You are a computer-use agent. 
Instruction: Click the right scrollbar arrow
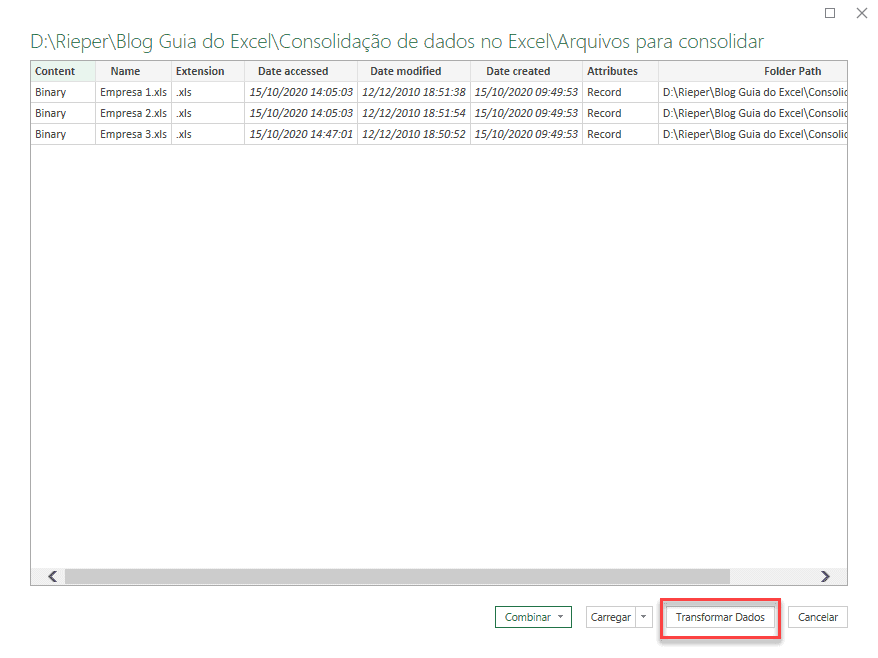pos(824,576)
